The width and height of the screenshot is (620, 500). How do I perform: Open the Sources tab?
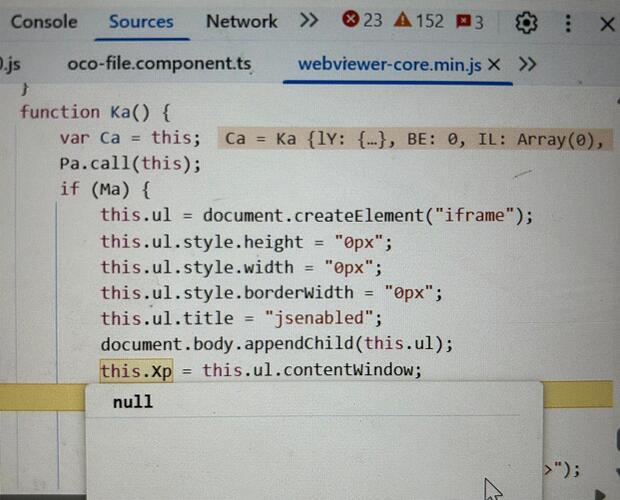[141, 22]
